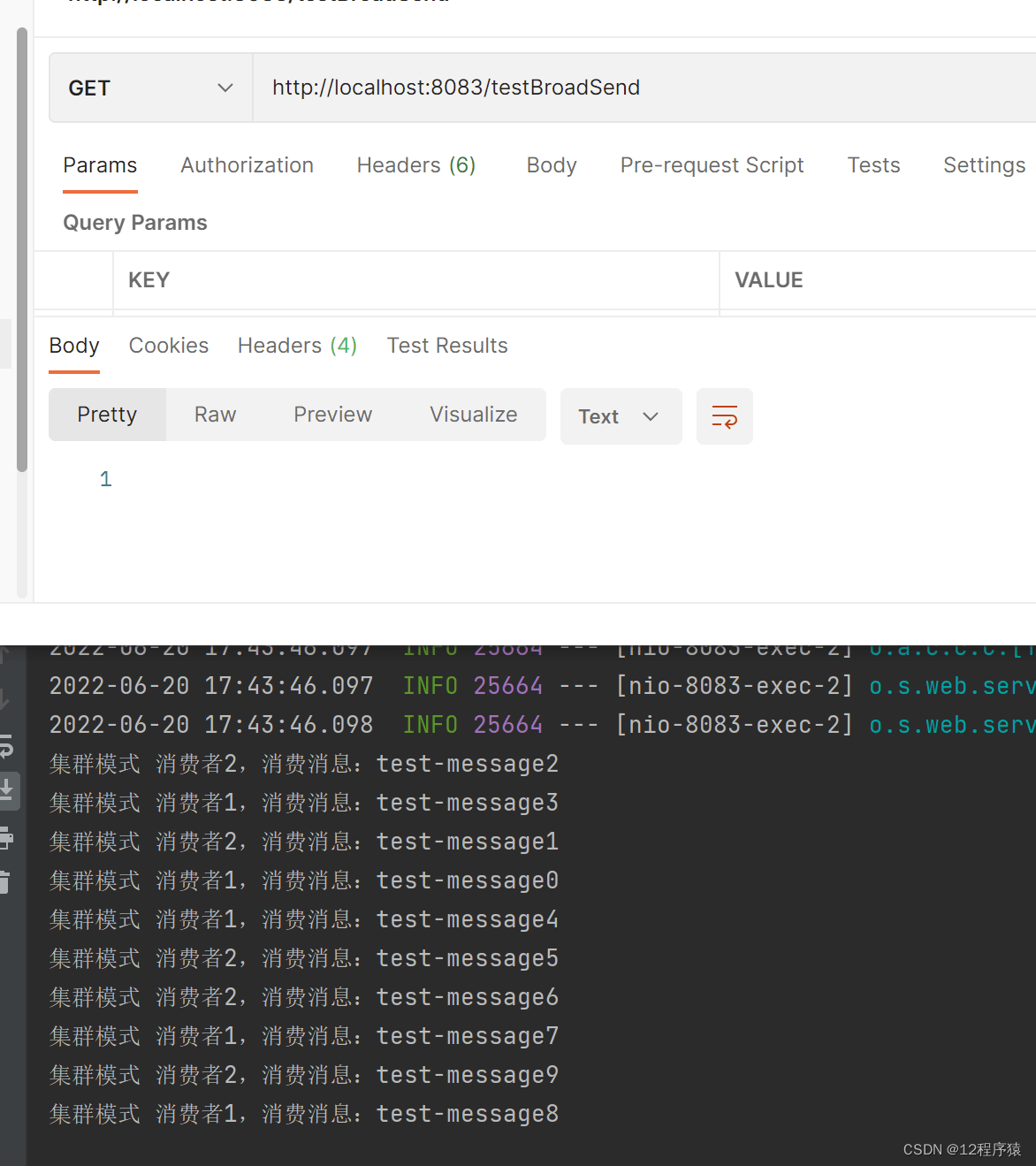
Task: Toggle line wrap in Postman response
Action: (x=724, y=416)
